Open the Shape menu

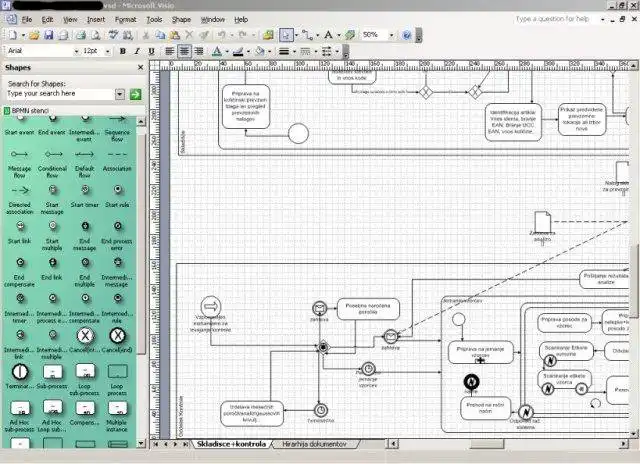coord(181,20)
